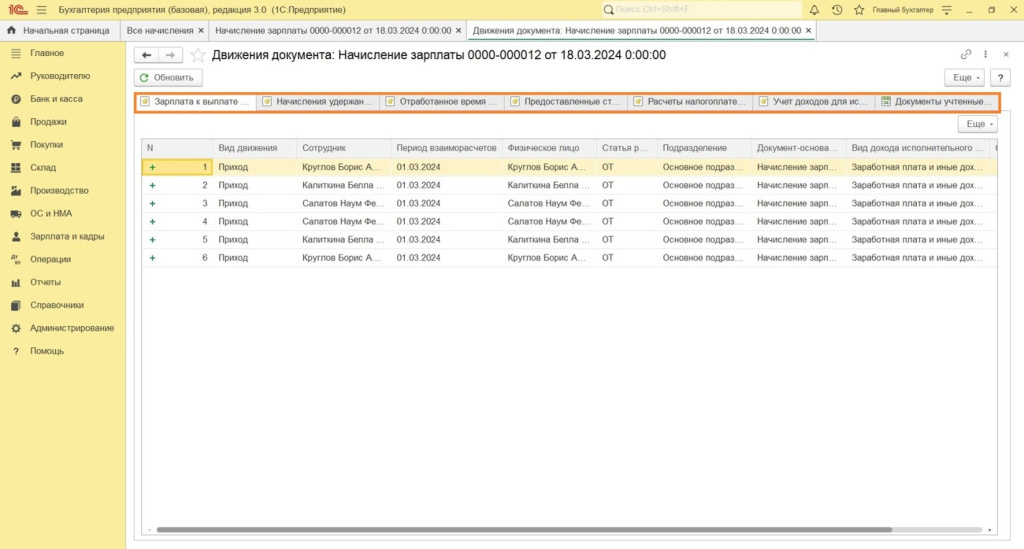Click the forward navigation arrow
The height and width of the screenshot is (549, 1024).
tap(170, 55)
